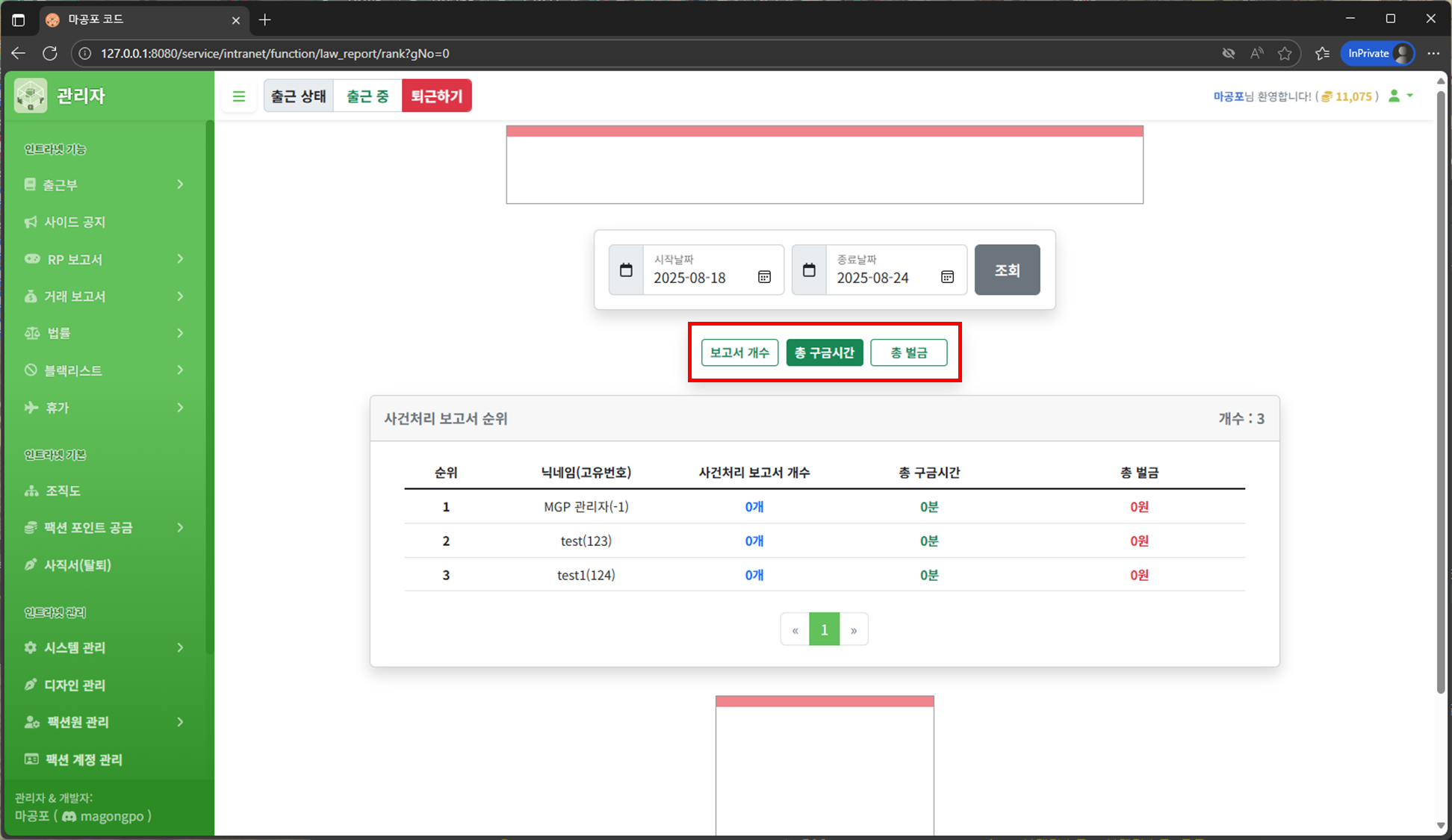Click the 사이드 공지 megaphone icon
This screenshot has height=840, width=1452.
click(31, 222)
